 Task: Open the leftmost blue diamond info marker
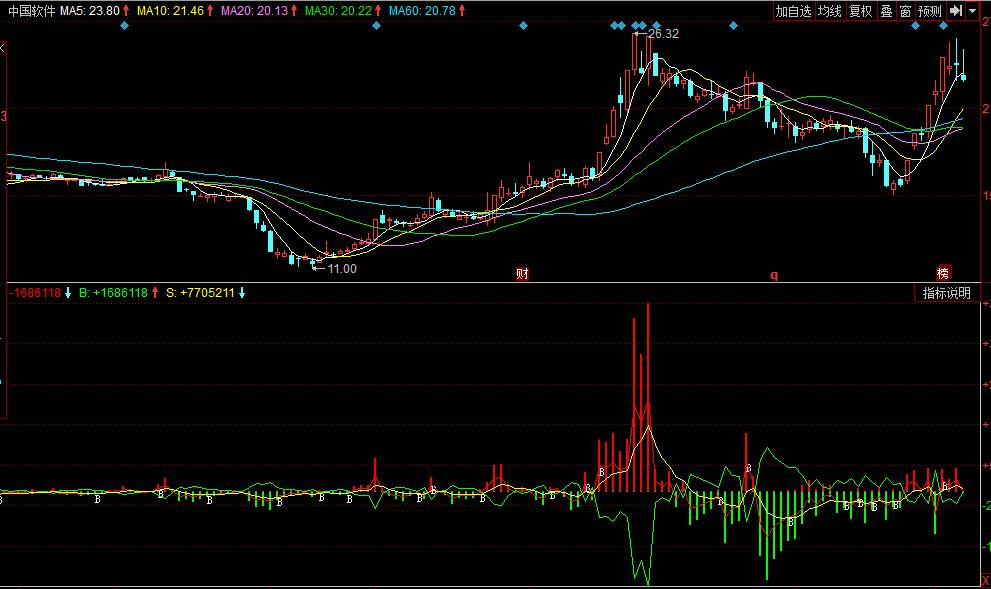click(x=125, y=26)
